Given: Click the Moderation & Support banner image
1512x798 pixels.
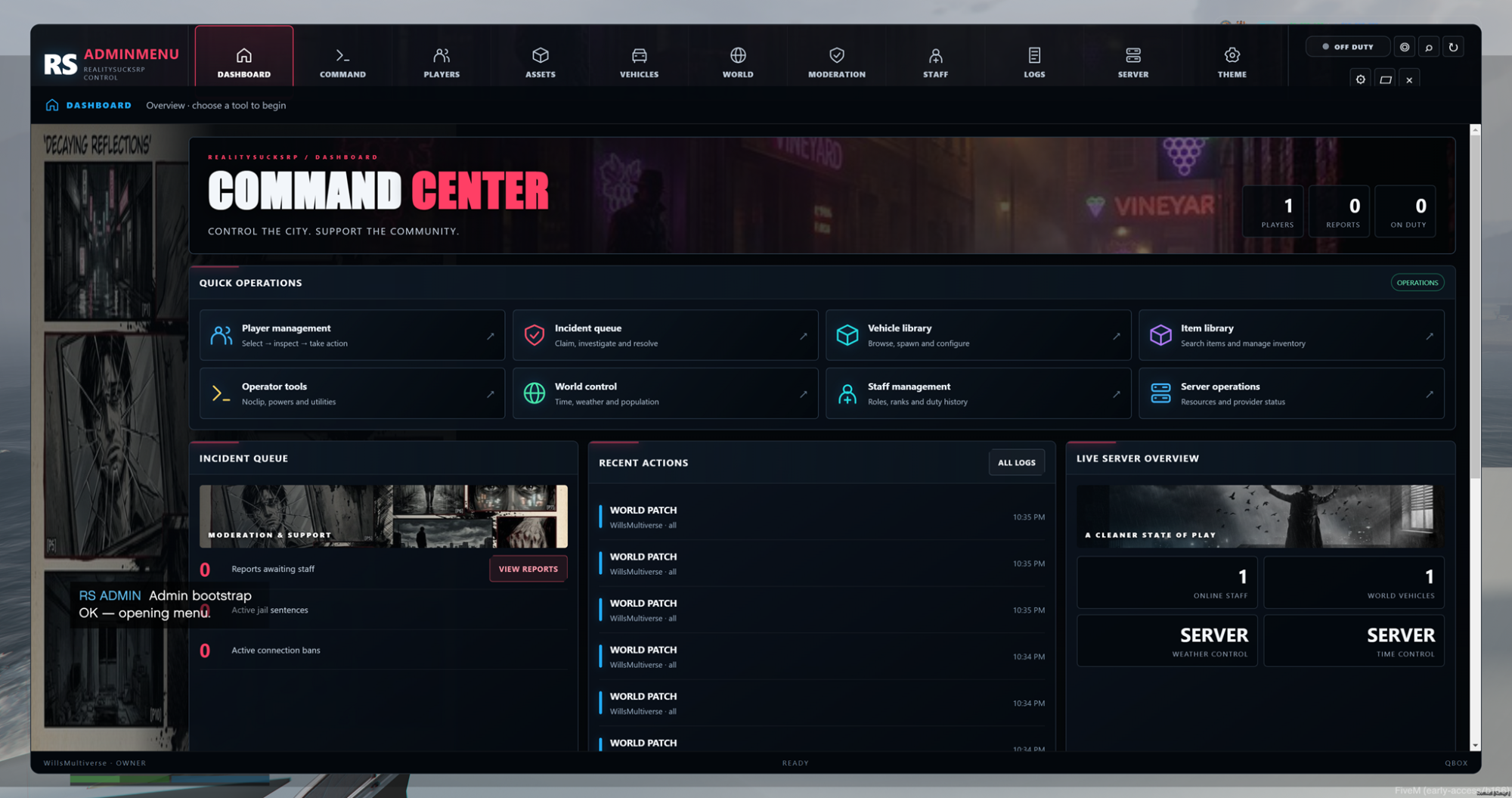Looking at the screenshot, I should pyautogui.click(x=383, y=516).
